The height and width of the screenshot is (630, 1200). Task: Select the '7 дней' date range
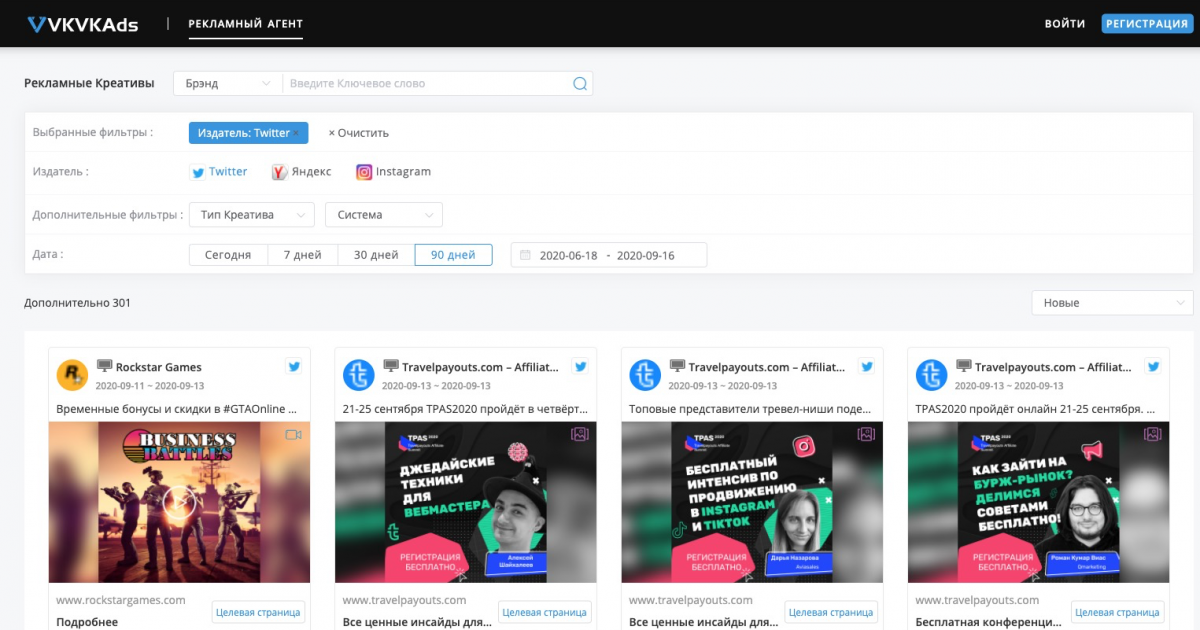pyautogui.click(x=303, y=255)
